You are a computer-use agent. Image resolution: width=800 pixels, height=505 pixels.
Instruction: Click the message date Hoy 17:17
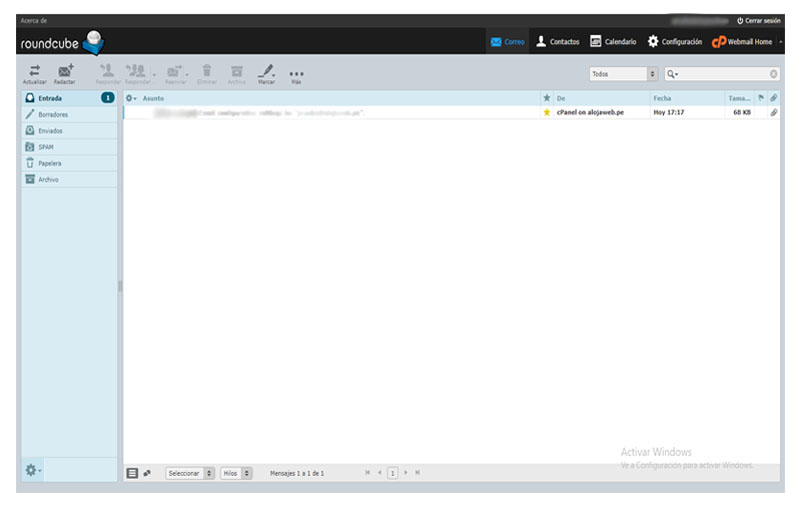(668, 112)
